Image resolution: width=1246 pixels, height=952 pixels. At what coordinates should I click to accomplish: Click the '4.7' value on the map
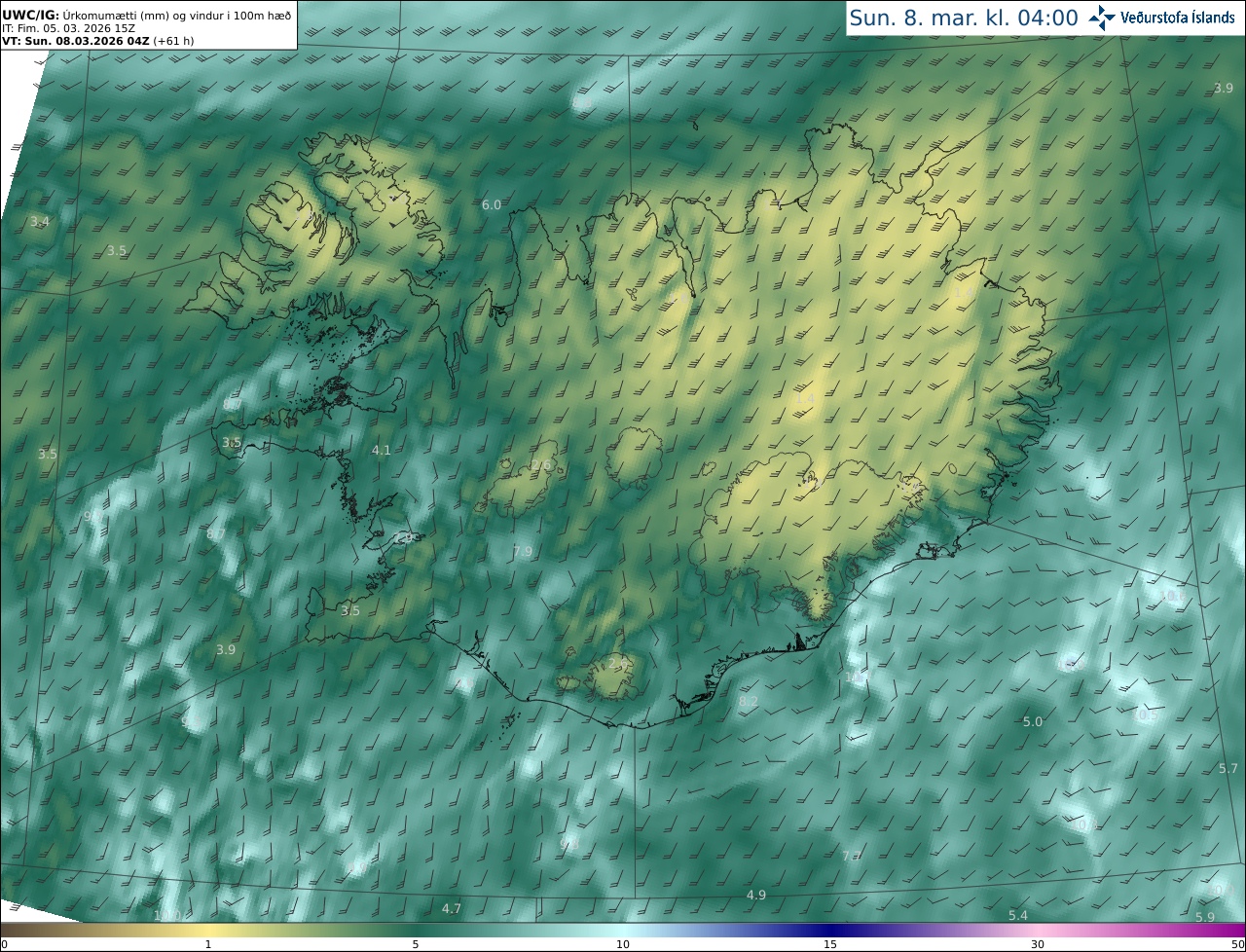tap(452, 908)
